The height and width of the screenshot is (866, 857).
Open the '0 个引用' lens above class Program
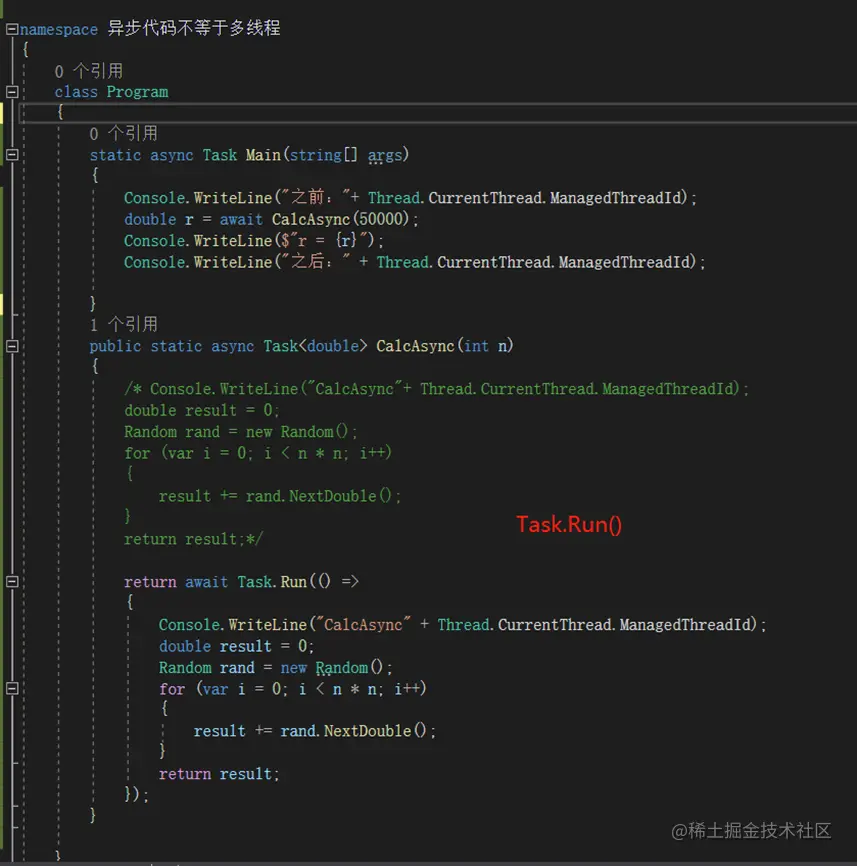89,71
